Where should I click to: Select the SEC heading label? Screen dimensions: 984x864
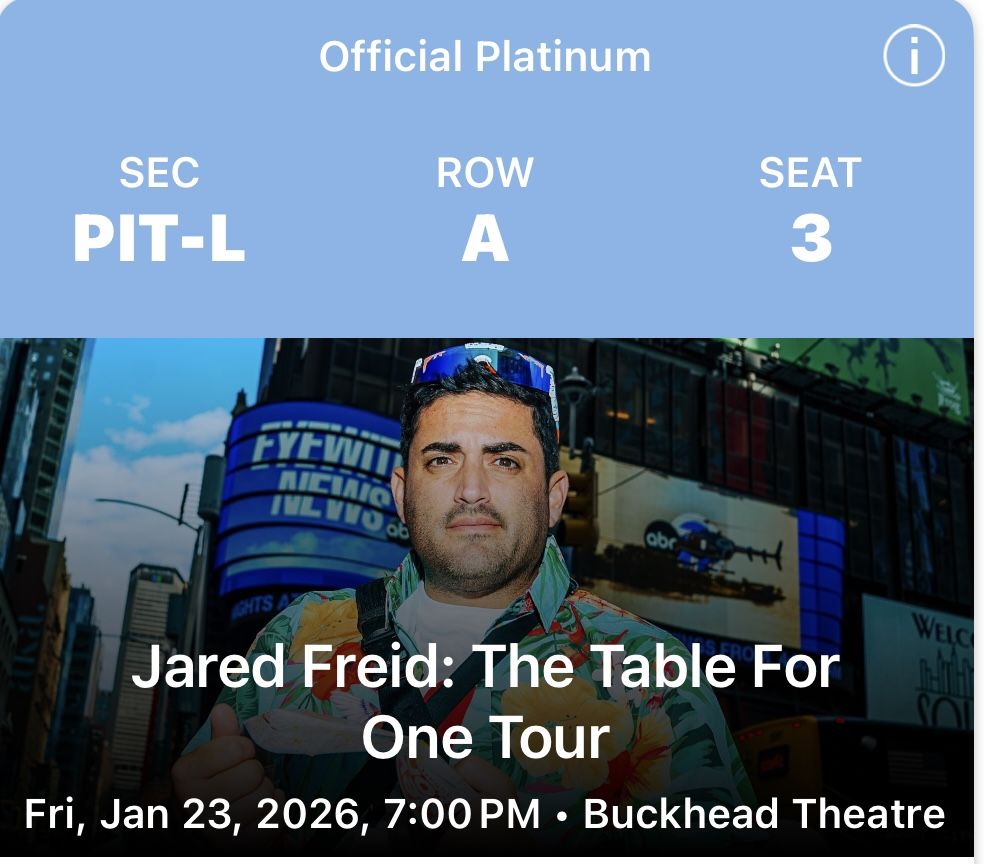pos(159,174)
